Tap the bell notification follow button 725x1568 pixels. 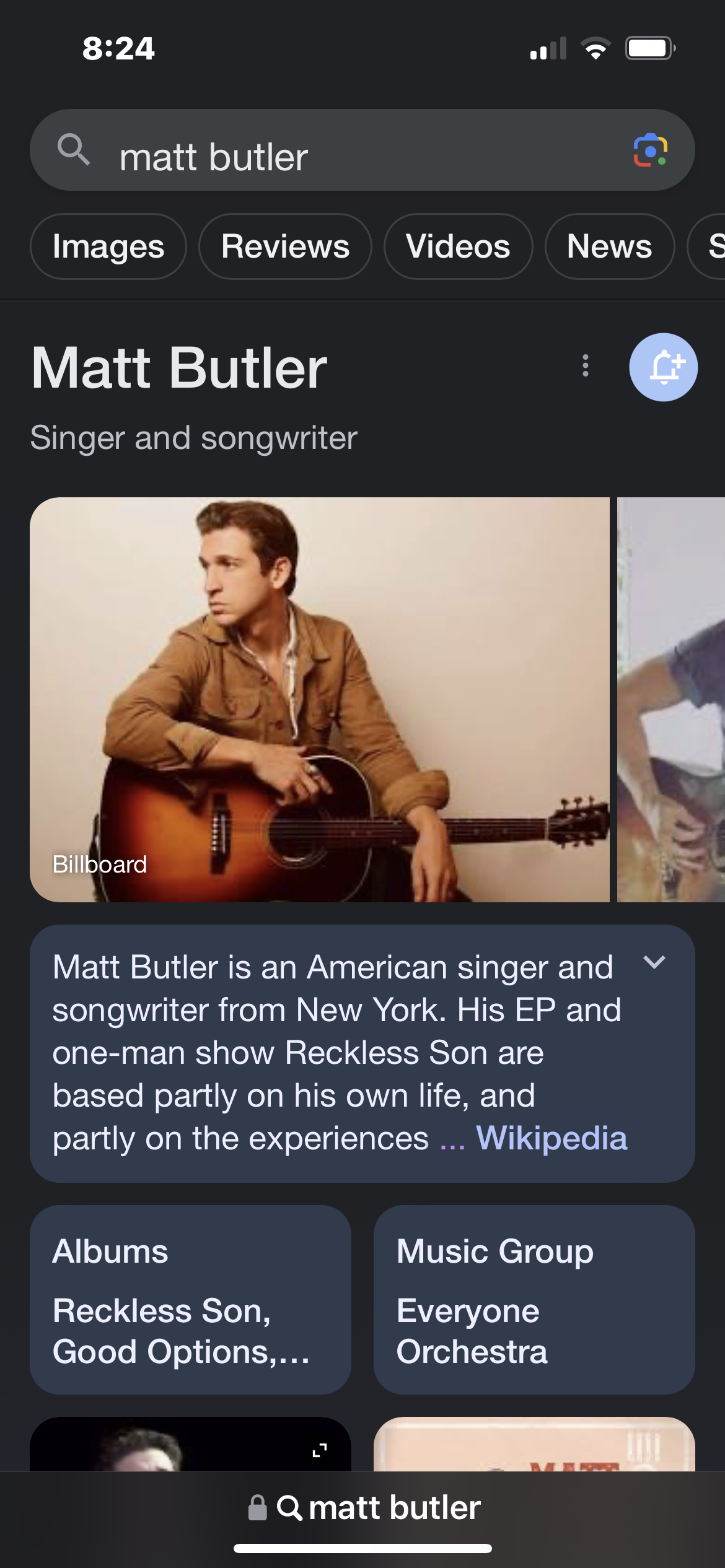coord(663,367)
